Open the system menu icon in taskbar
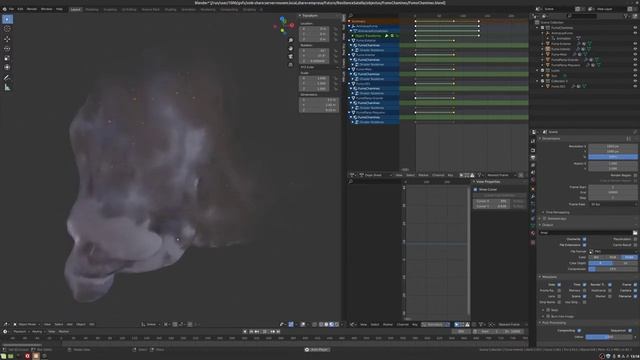The height and width of the screenshot is (360, 640). pyautogui.click(x=3, y=356)
